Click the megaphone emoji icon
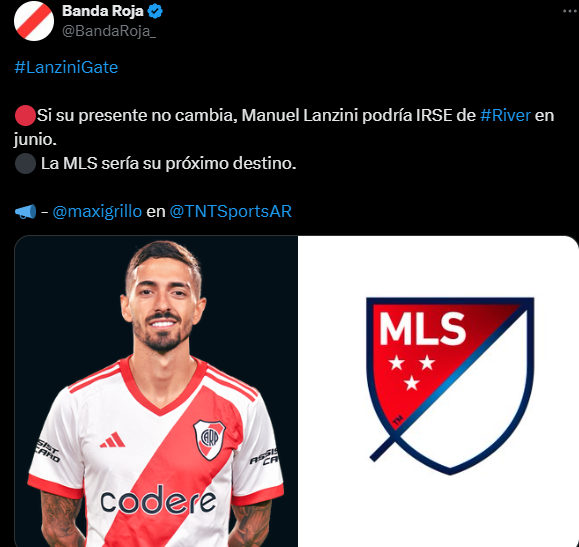579x547 pixels. point(25,212)
